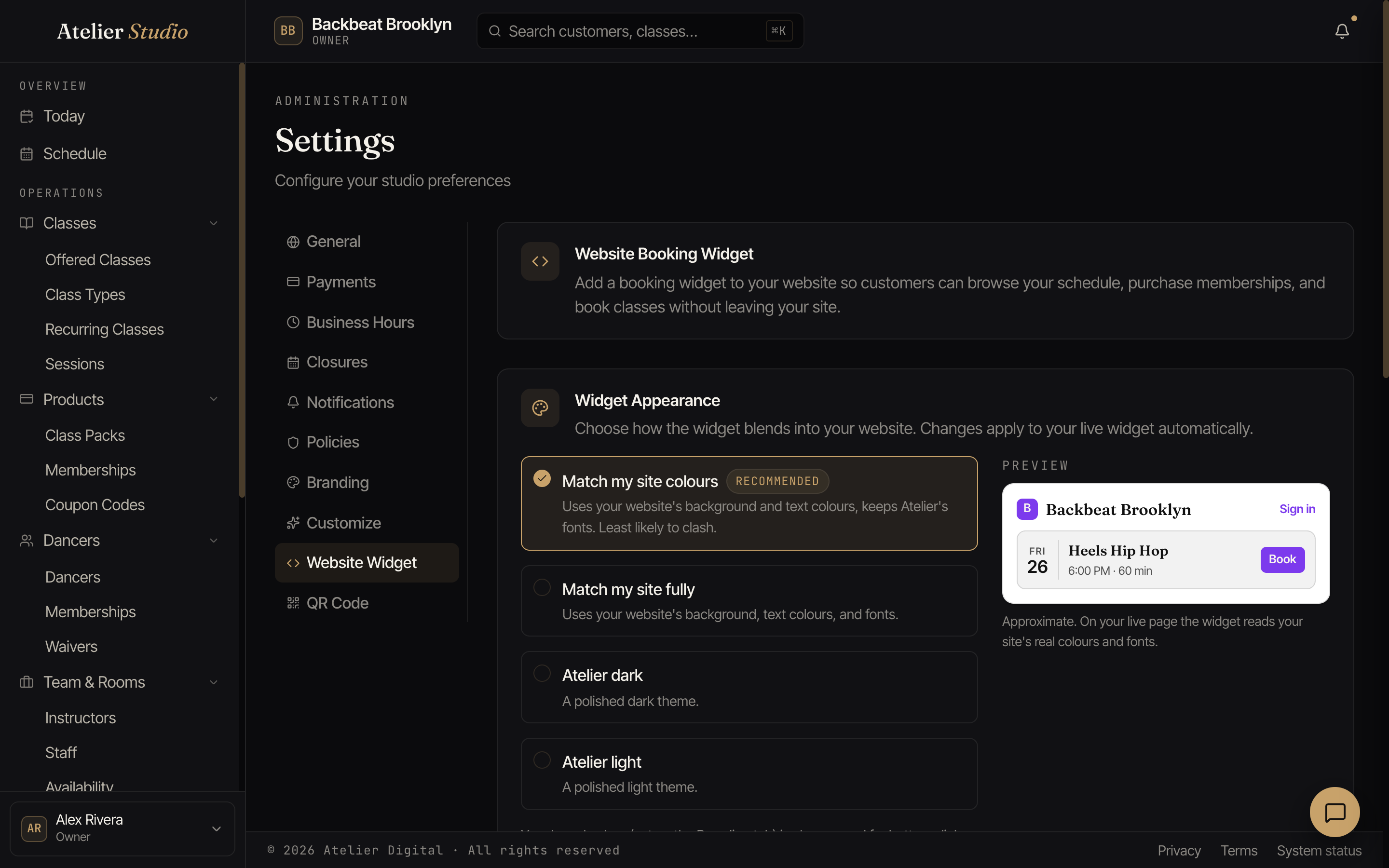Choose the Atelier dark theme radio
This screenshot has height=868, width=1389.
pyautogui.click(x=542, y=673)
